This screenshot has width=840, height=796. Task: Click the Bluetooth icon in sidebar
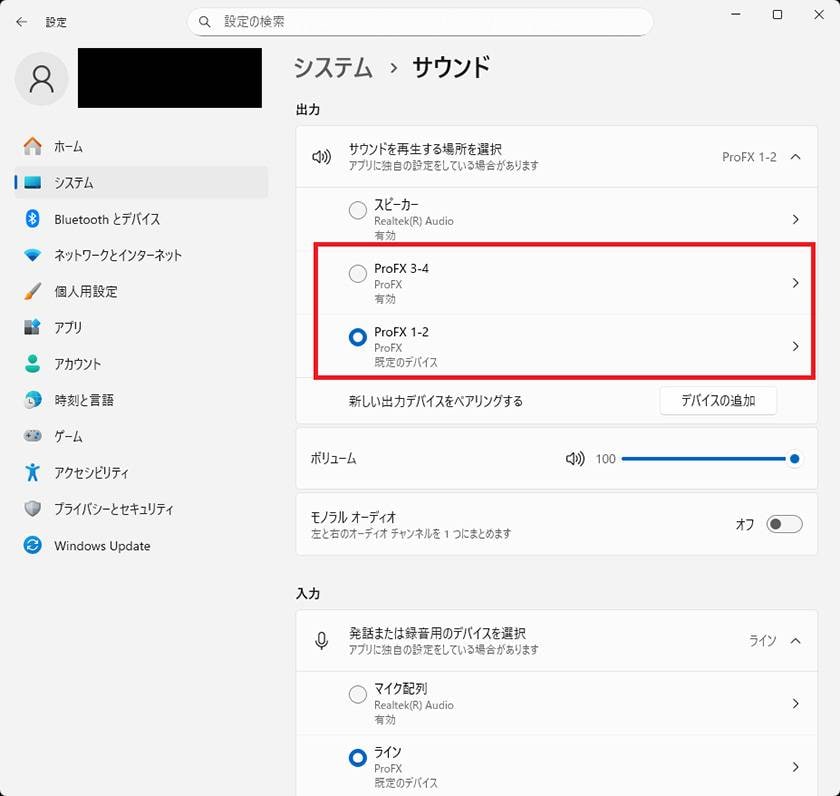click(33, 219)
